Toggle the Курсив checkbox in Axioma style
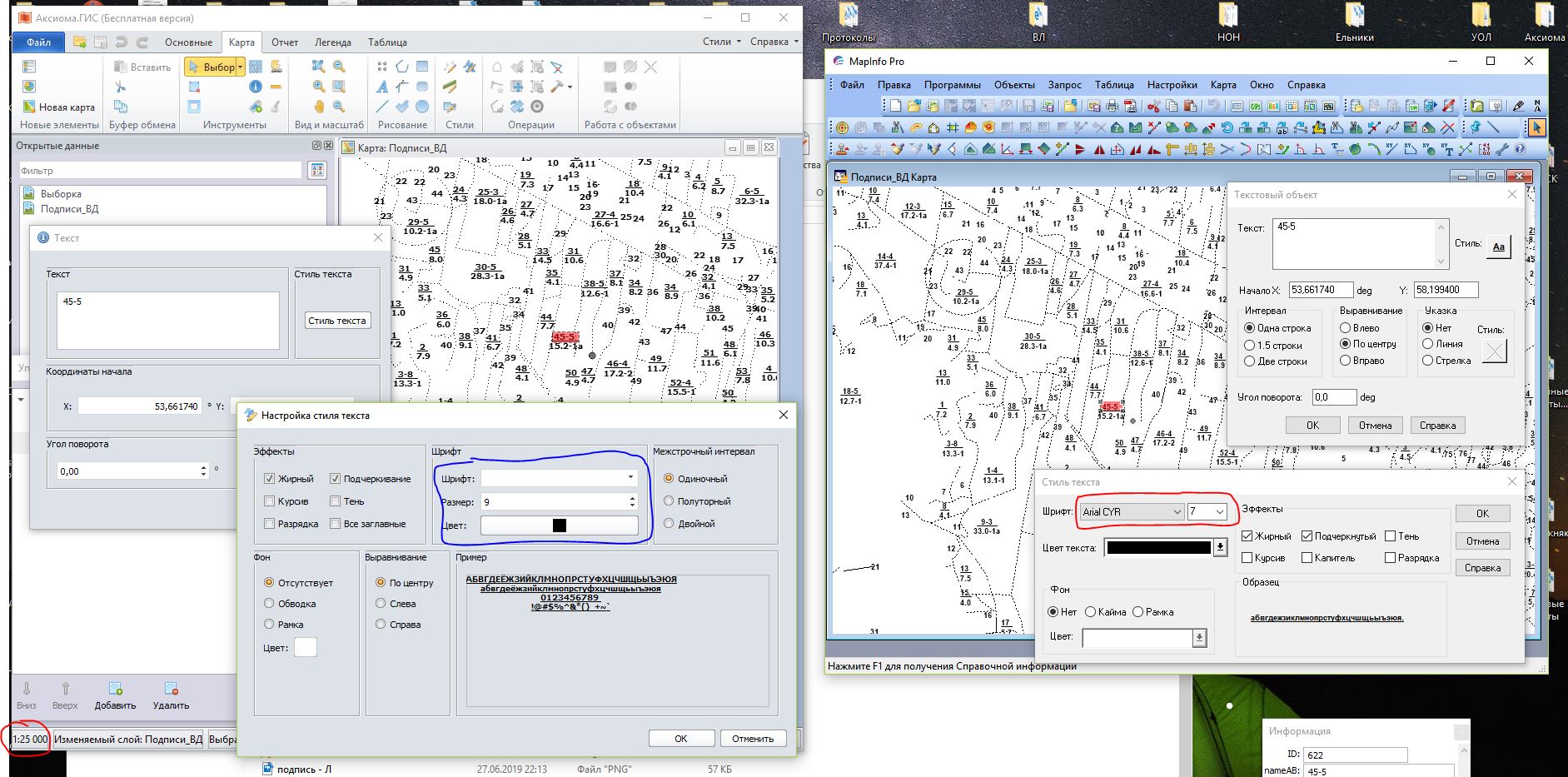 click(x=269, y=501)
